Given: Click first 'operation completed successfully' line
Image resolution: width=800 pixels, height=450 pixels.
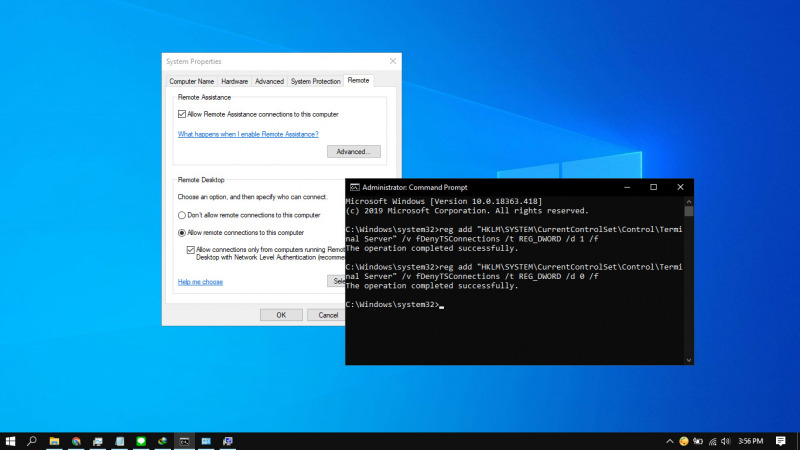Looking at the screenshot, I should [x=432, y=248].
